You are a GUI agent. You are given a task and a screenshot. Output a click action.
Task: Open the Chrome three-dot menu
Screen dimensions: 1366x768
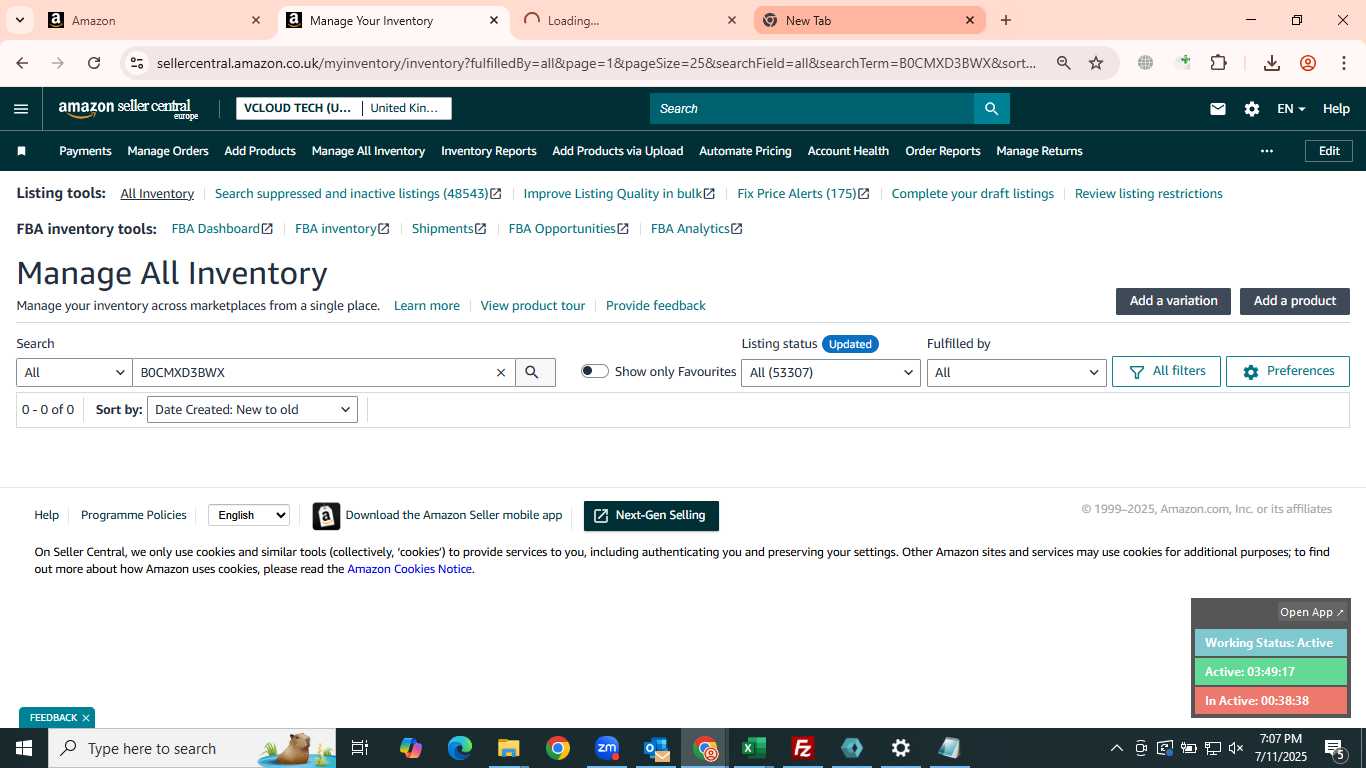[x=1343, y=63]
